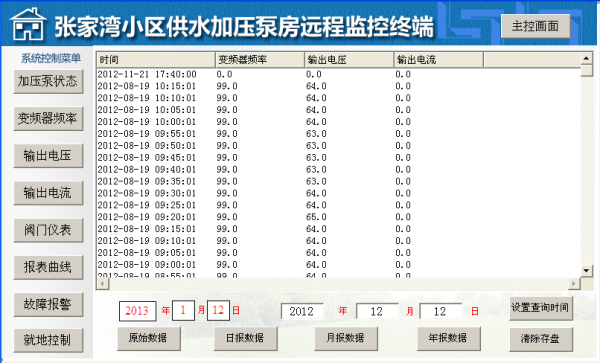Viewport: 600px width, 363px height.
Task: Click the day input field before 日
Action: pos(440,311)
